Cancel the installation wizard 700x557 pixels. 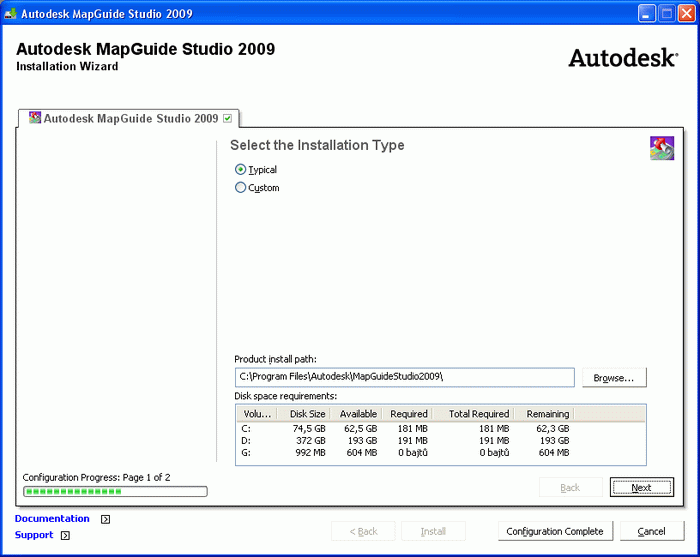click(651, 531)
